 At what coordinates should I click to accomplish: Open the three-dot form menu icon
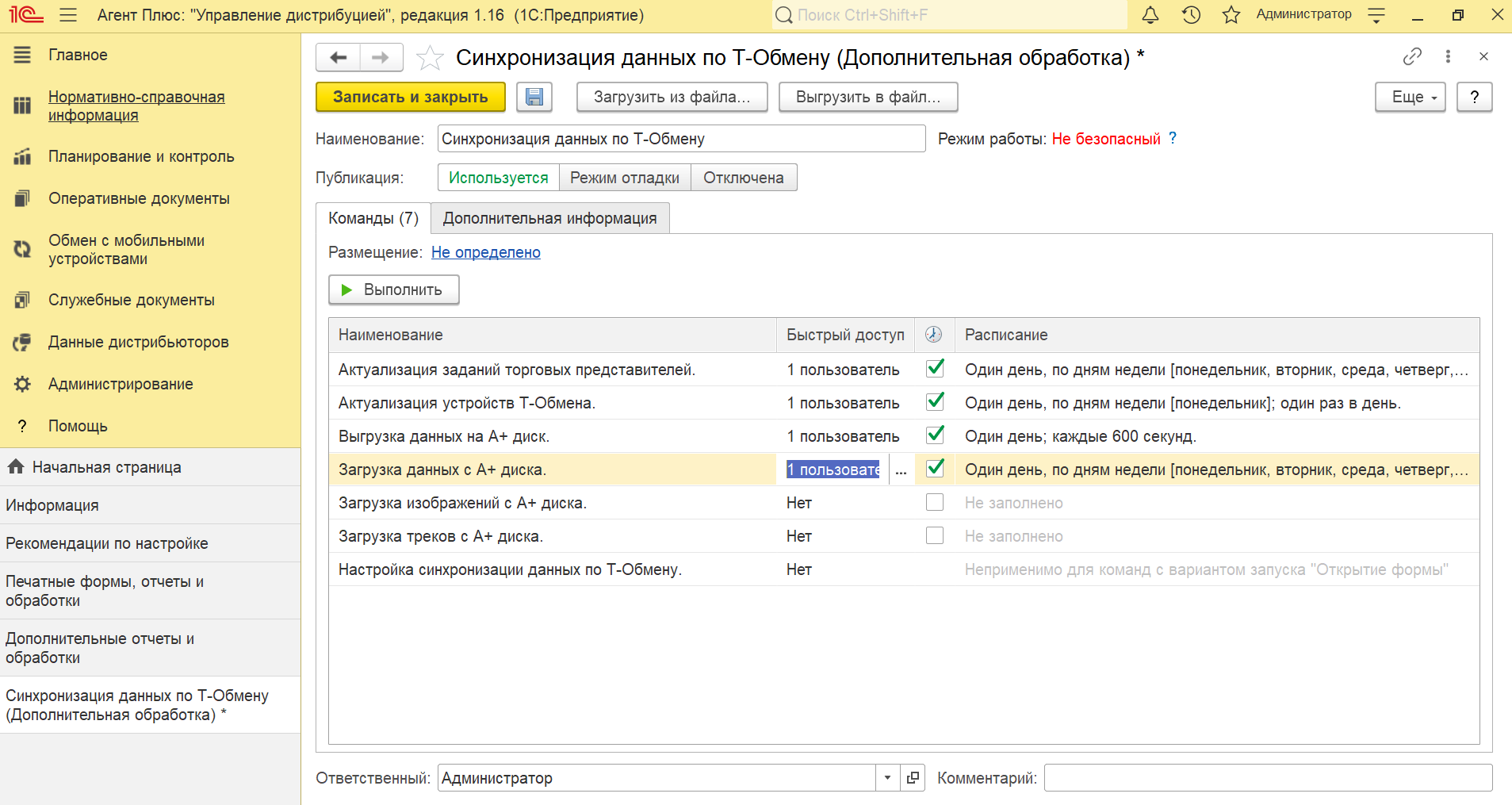pos(1448,56)
